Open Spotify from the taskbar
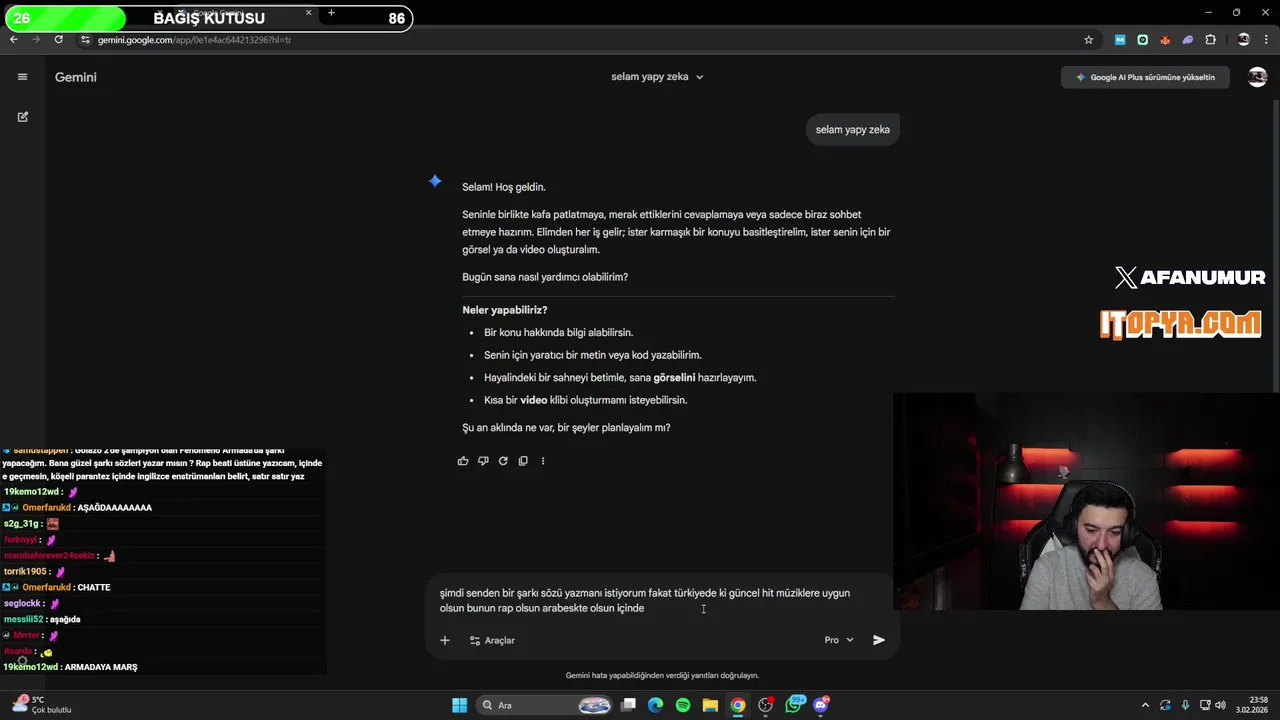Viewport: 1280px width, 720px height. click(x=683, y=705)
